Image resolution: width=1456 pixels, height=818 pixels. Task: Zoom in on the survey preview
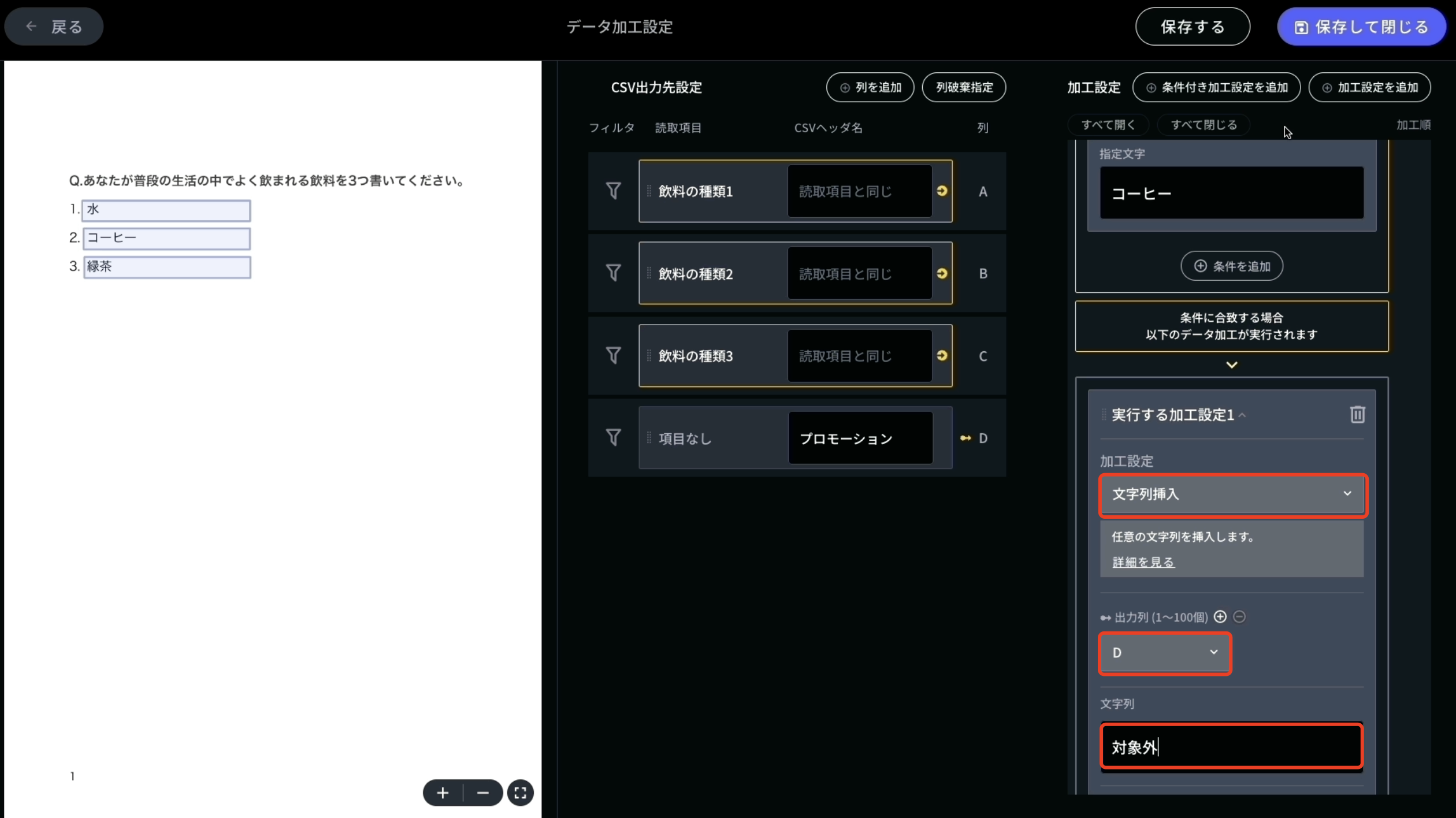[442, 793]
